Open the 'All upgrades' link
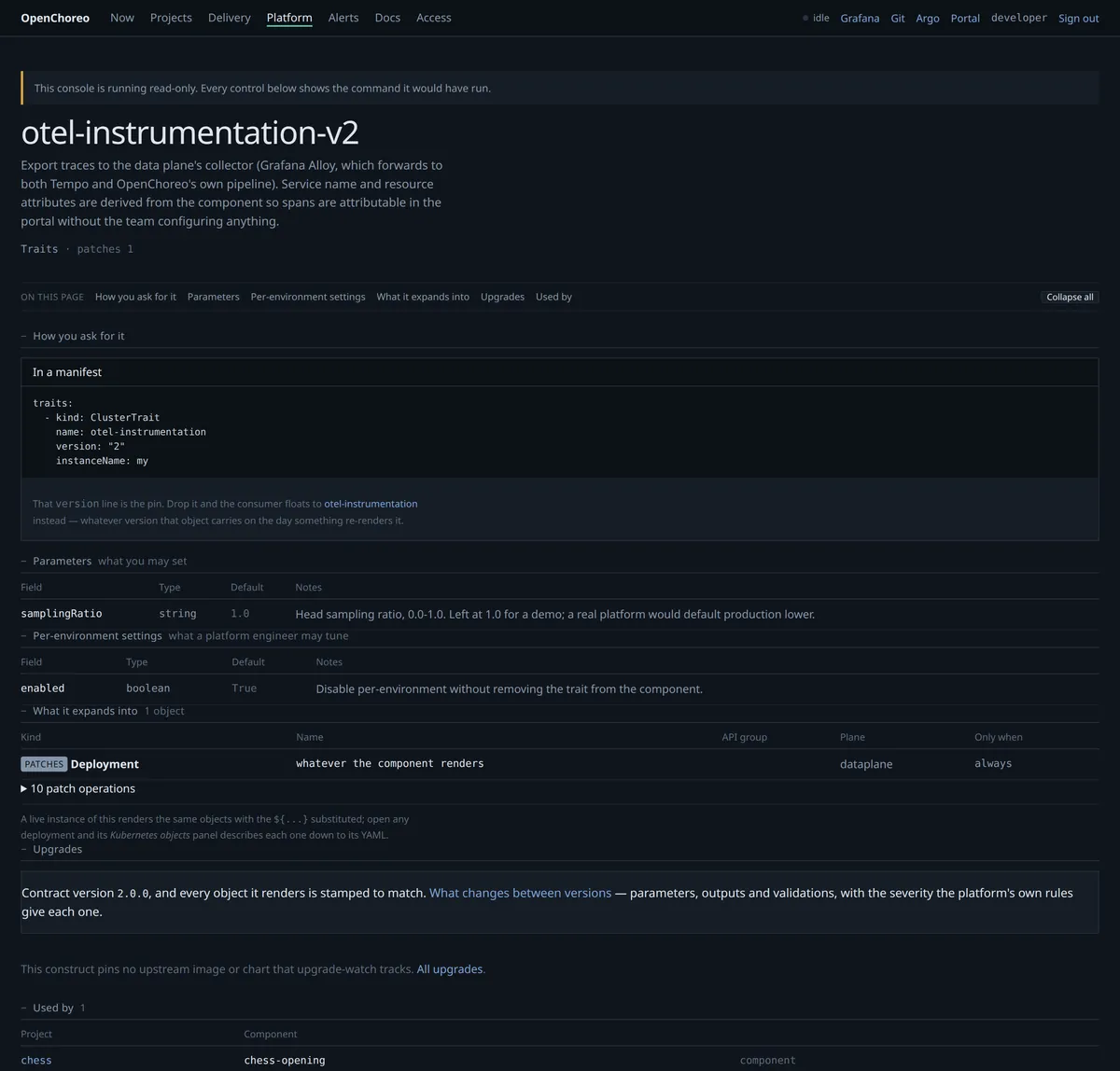The image size is (1120, 1071). tap(450, 969)
